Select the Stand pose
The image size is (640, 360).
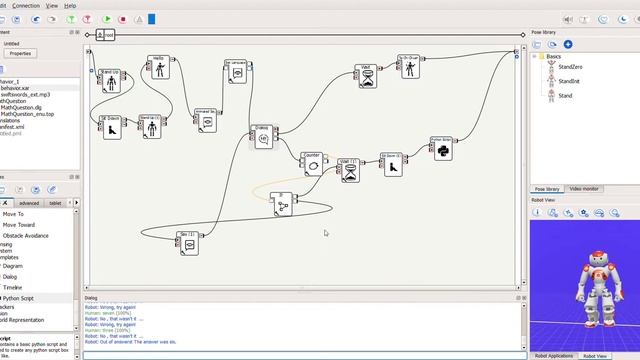565,96
